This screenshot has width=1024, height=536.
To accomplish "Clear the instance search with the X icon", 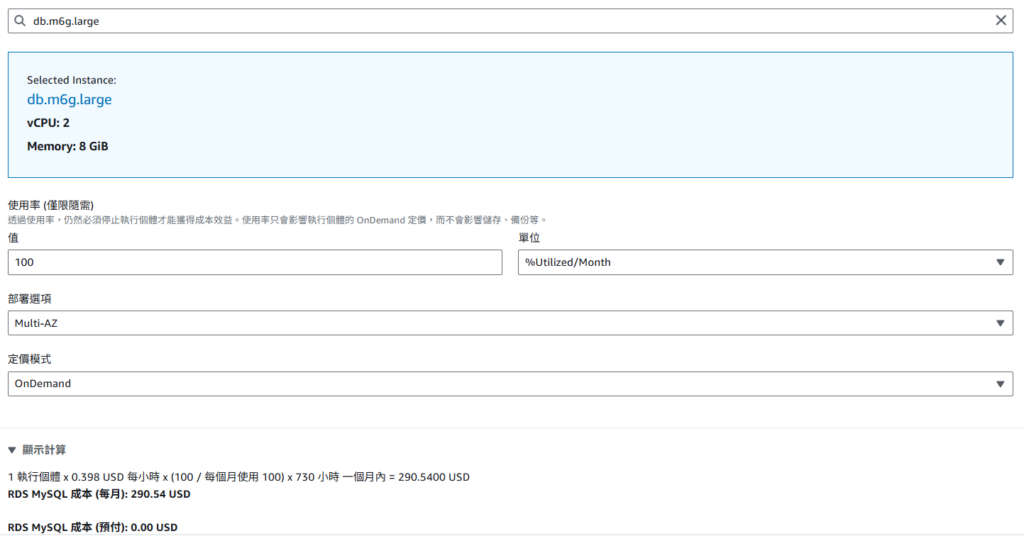I will point(1001,20).
